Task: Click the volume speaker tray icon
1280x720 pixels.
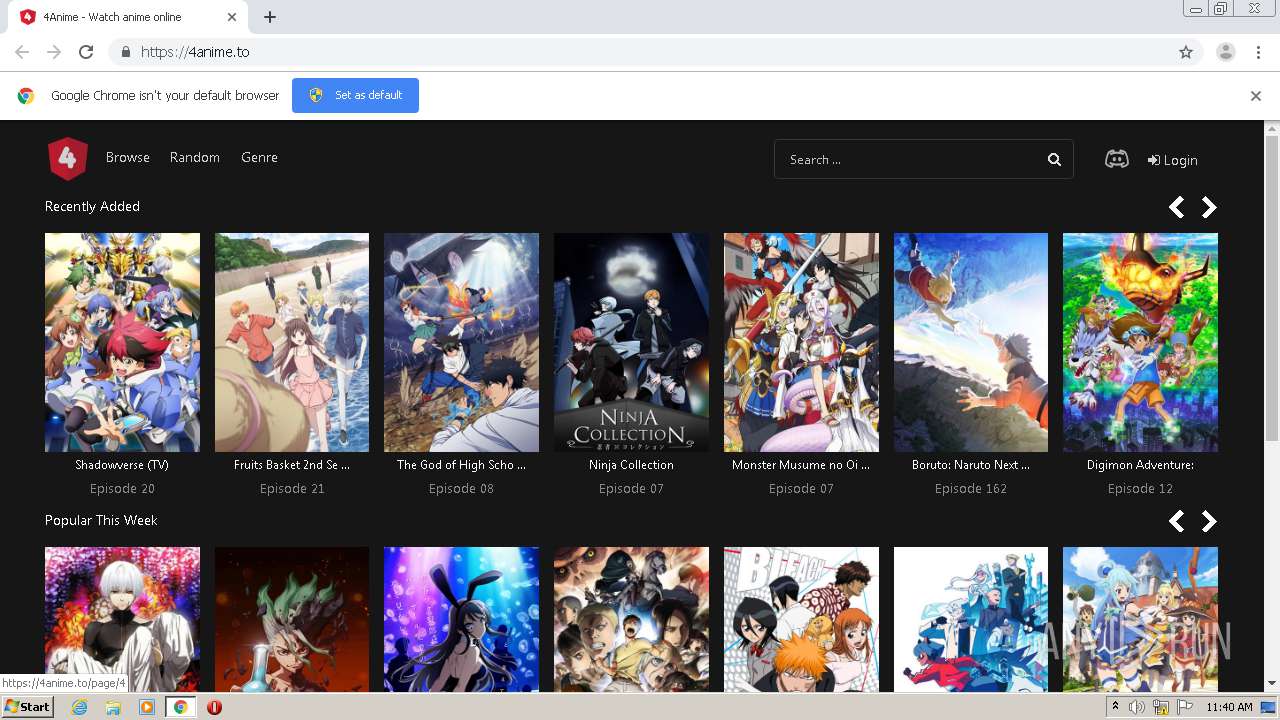Action: click(1137, 707)
